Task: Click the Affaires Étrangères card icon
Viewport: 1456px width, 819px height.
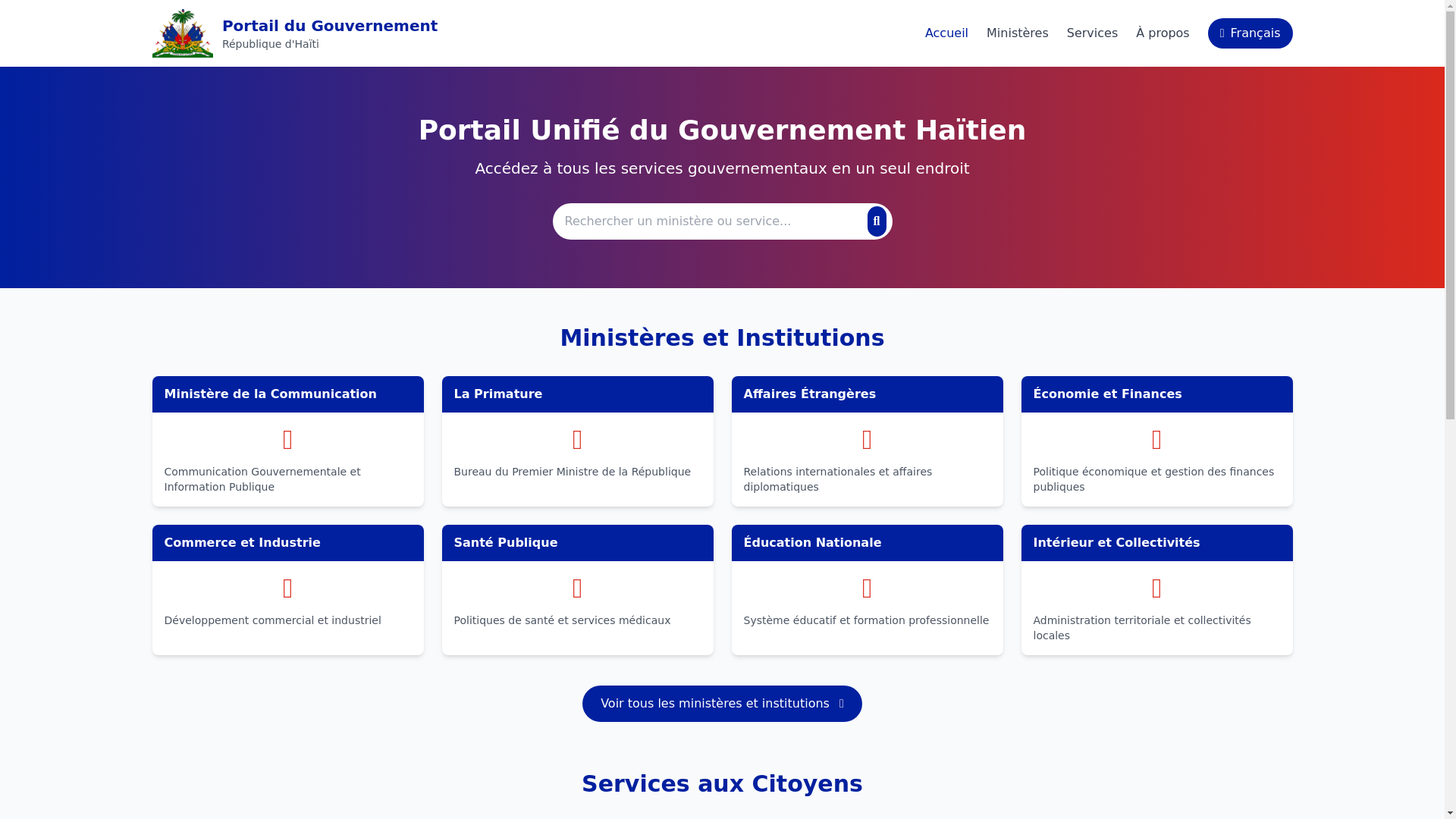Action: click(867, 440)
